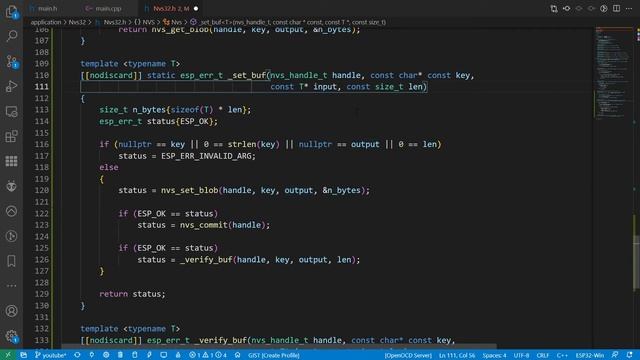This screenshot has height=360, width=640.
Task: Click 'GIST [Create Profile]' in status bar
Action: (274, 355)
